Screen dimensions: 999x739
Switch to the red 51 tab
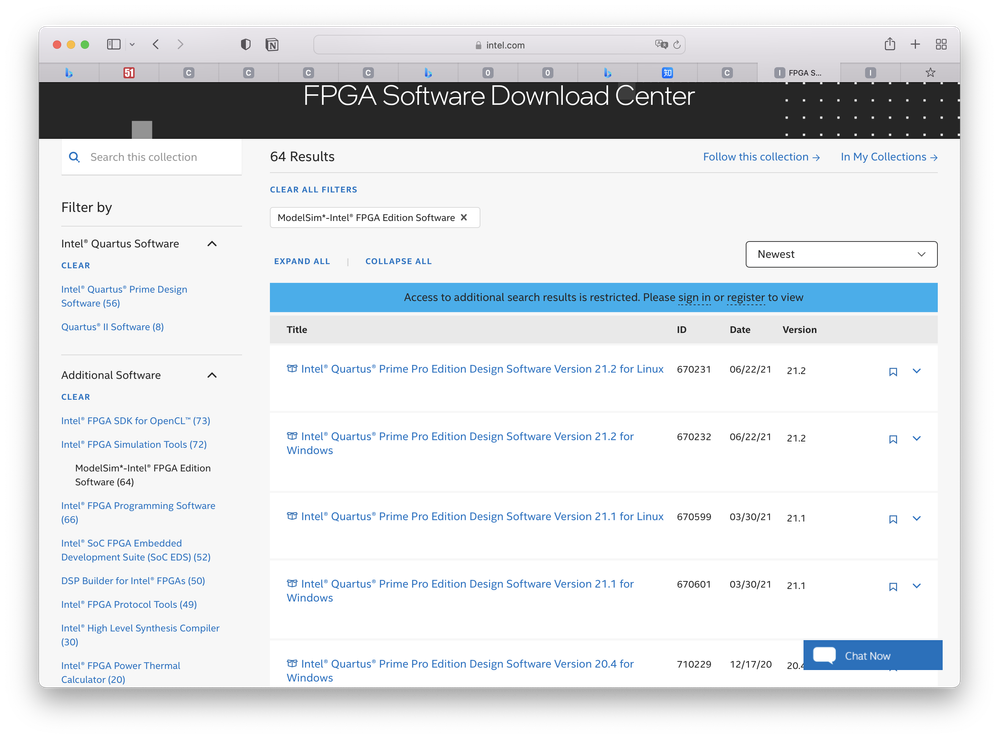(129, 73)
